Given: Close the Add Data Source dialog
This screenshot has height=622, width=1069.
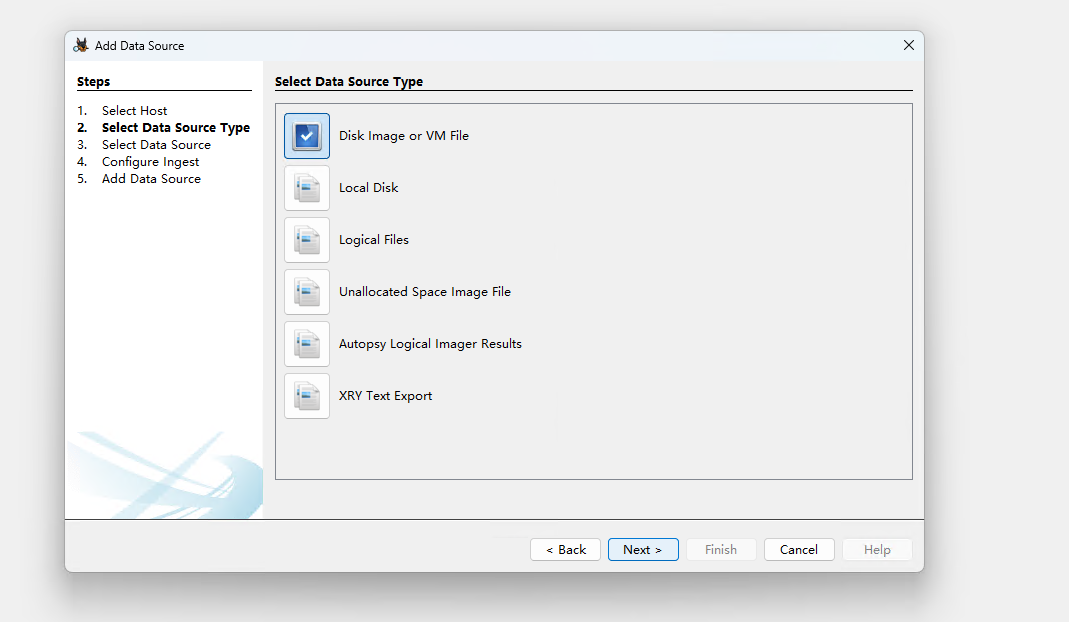Looking at the screenshot, I should tap(909, 45).
